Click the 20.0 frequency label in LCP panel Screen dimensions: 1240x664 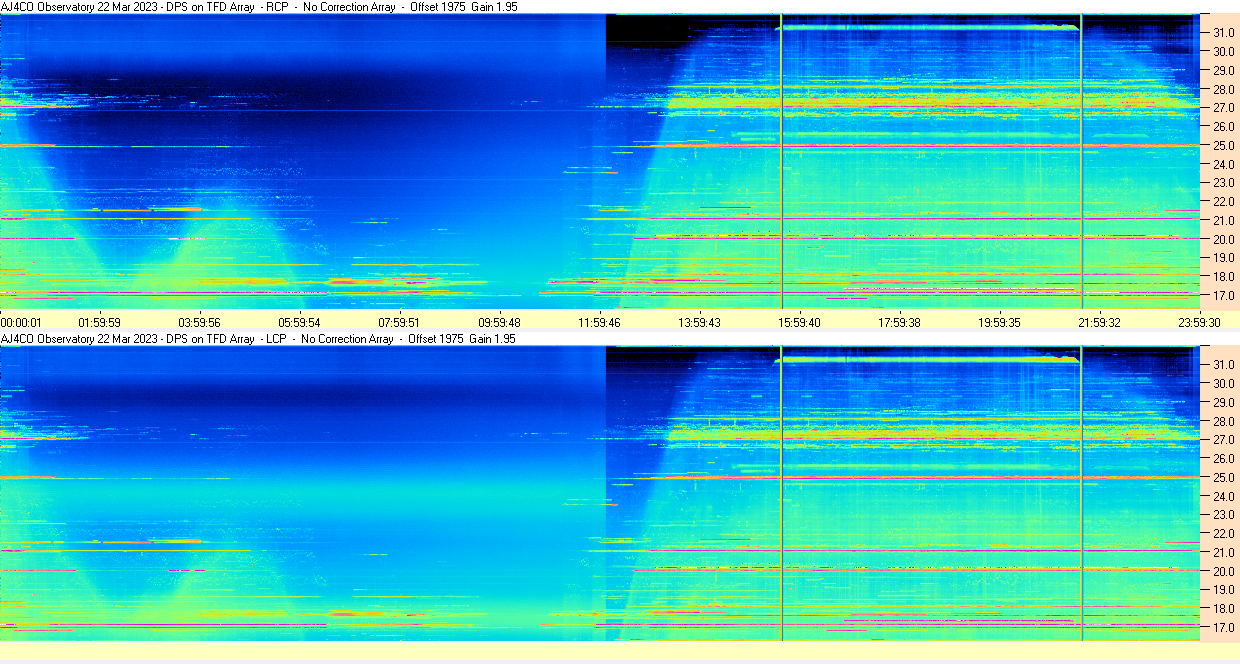tap(1224, 572)
